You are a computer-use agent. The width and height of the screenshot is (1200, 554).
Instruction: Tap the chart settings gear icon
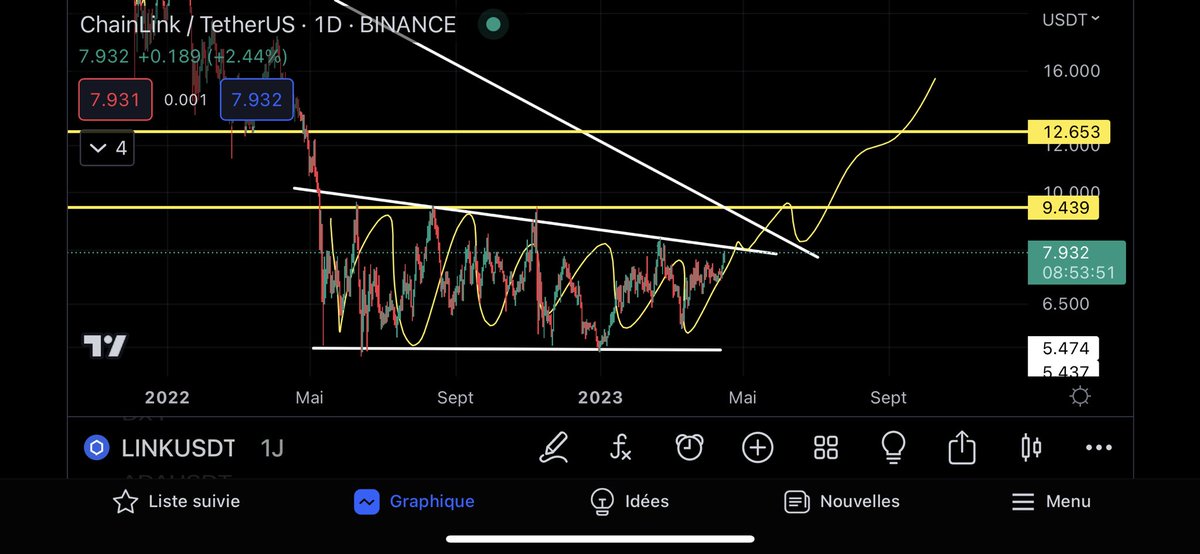coord(1080,397)
